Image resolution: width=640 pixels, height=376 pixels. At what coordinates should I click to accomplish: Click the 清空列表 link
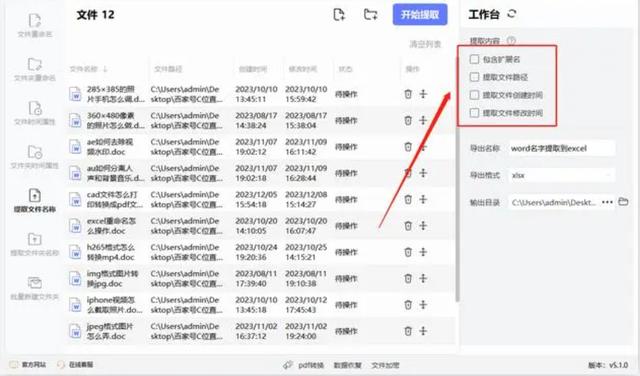[x=425, y=44]
